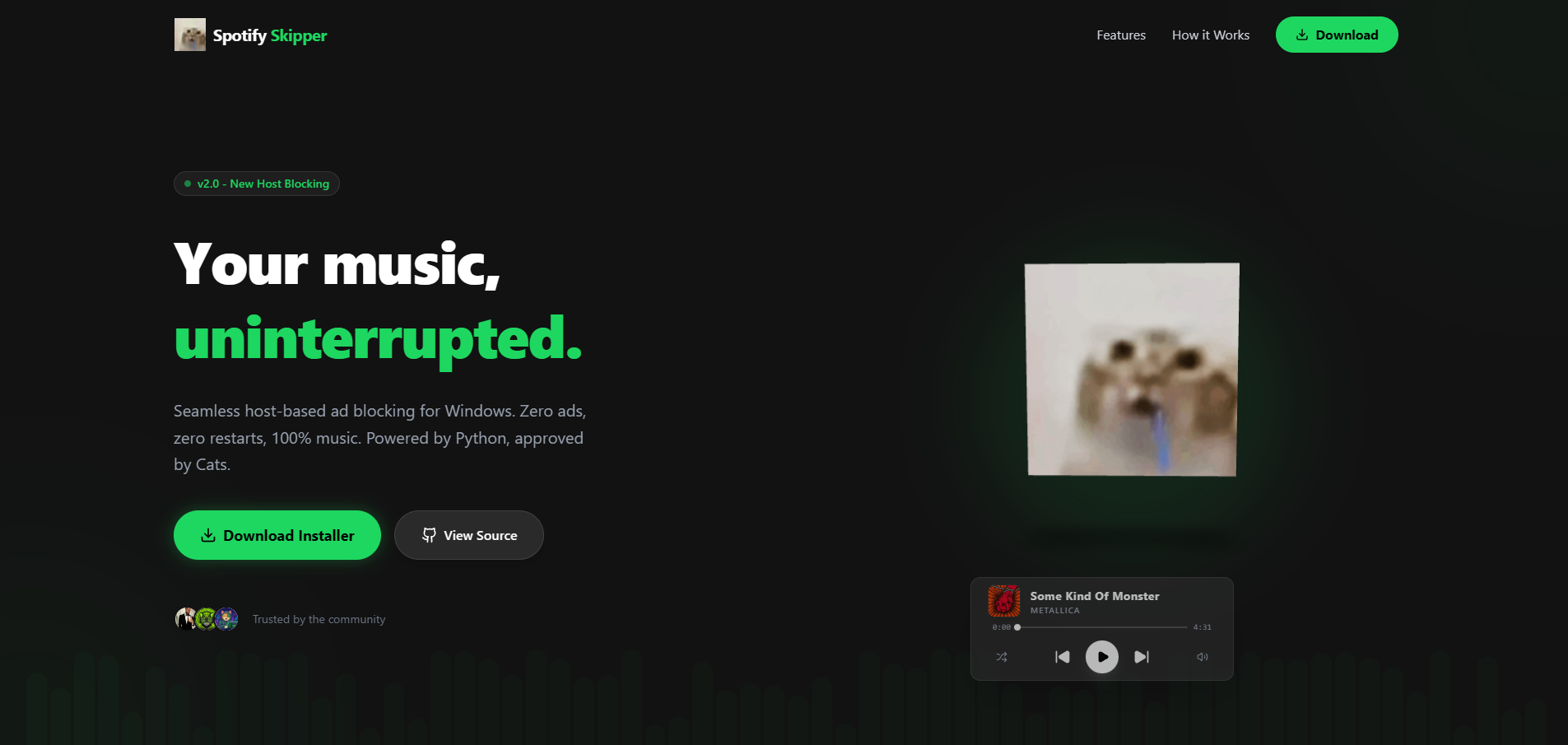Image resolution: width=1568 pixels, height=745 pixels.
Task: Click the download arrow icon in the header
Action: 1302,35
